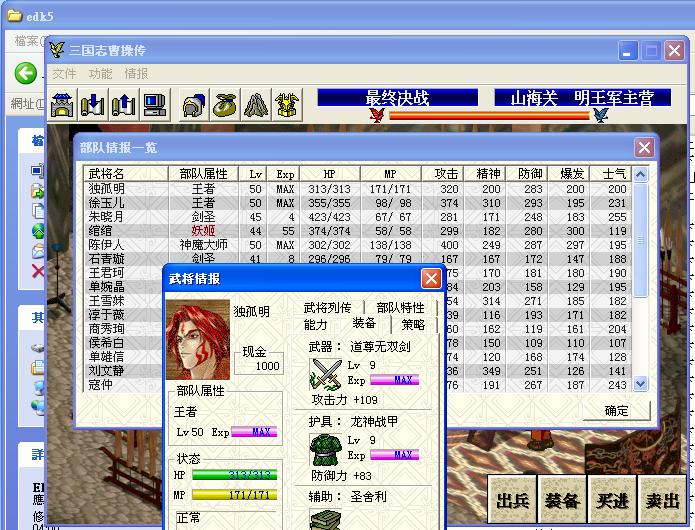Click the tent icon in the toolbar
Viewport: 695px width, 530px height.
[x=257, y=104]
